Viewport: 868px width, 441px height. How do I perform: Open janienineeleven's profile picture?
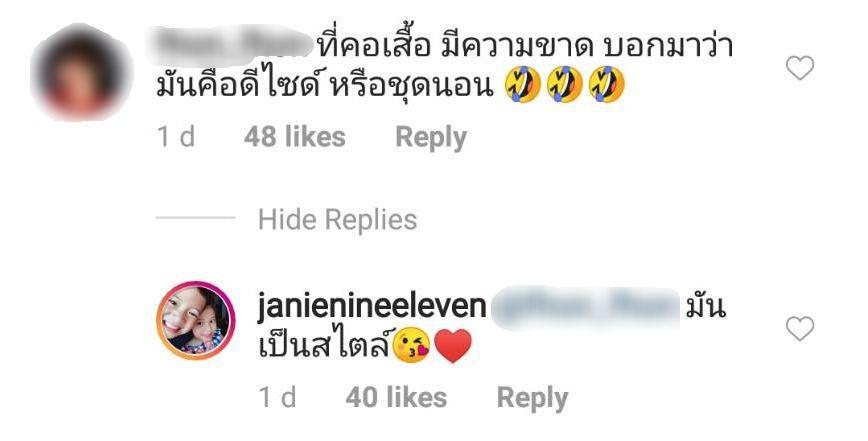point(196,321)
